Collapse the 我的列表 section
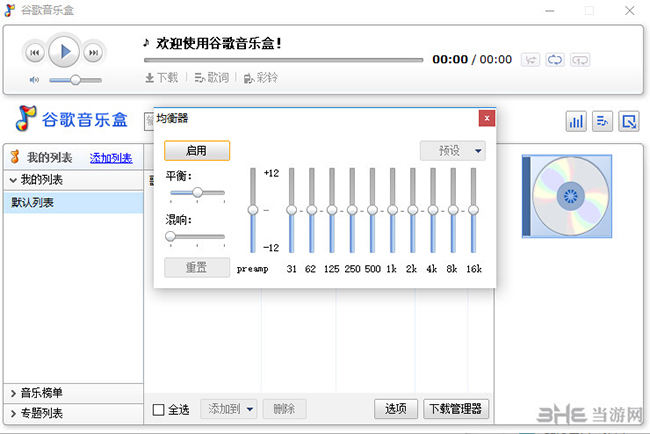 point(73,180)
